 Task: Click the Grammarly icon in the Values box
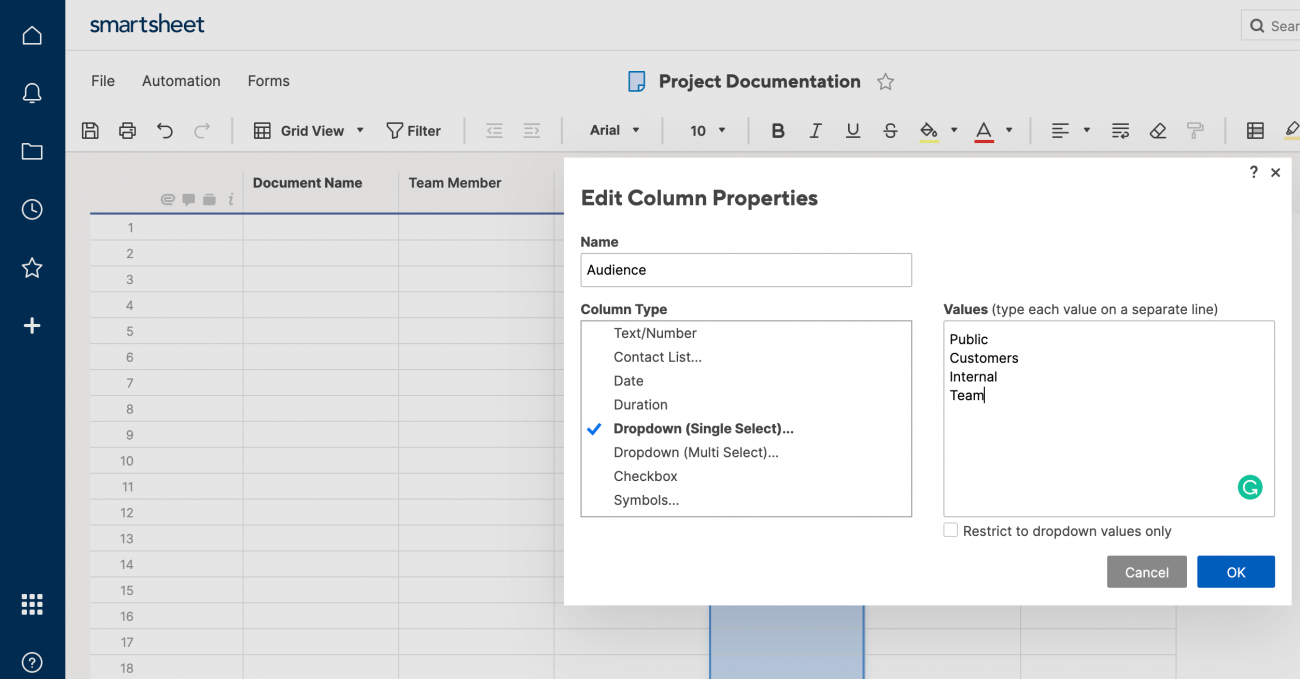[x=1250, y=487]
